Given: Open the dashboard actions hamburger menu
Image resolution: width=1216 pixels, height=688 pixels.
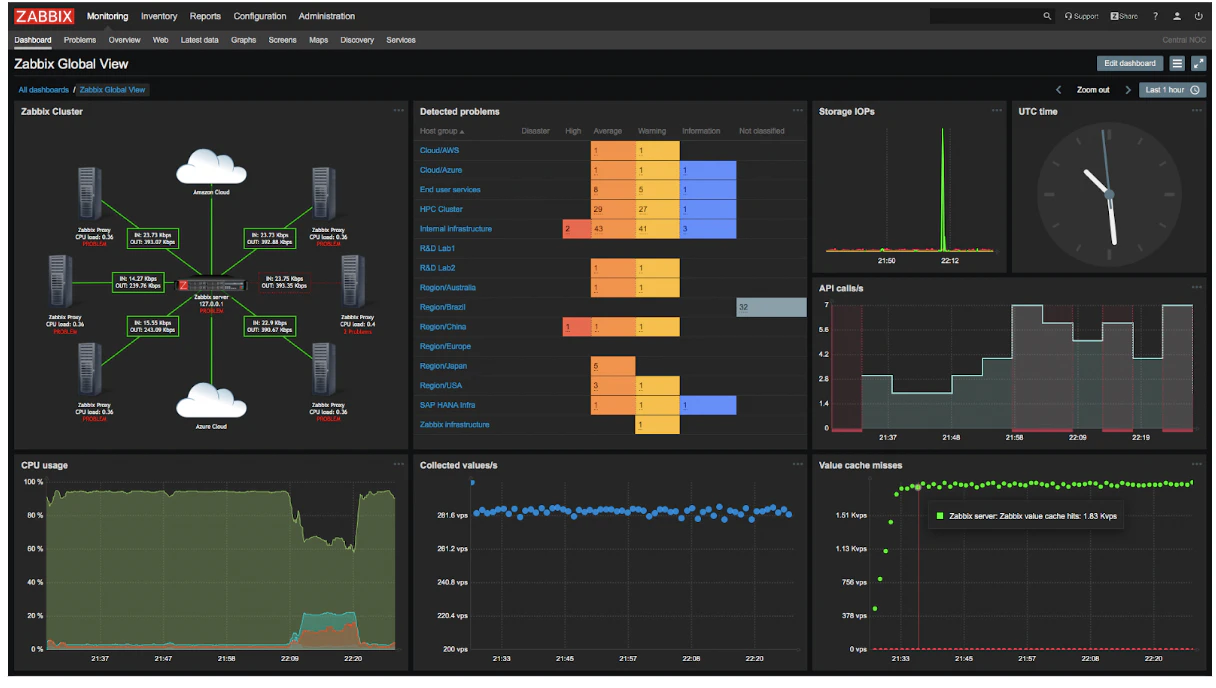Looking at the screenshot, I should [x=1177, y=63].
